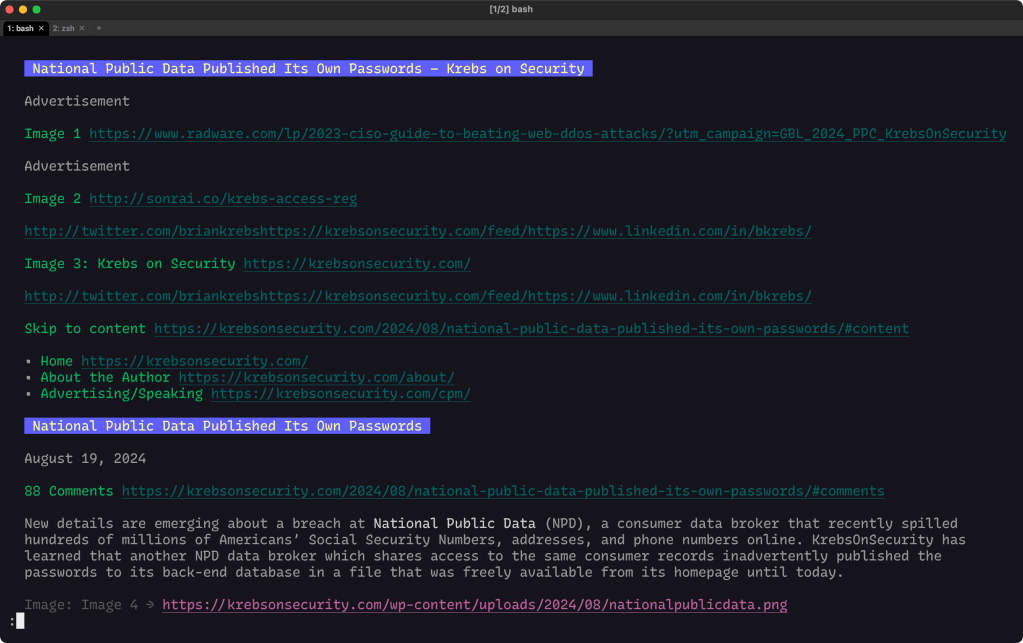Close the zsh tab

82,28
